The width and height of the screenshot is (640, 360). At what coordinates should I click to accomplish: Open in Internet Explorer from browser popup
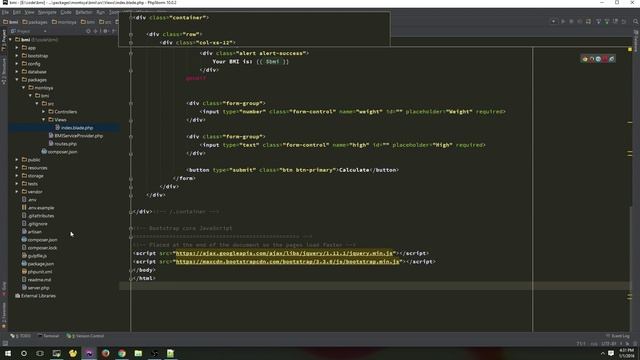pos(611,59)
